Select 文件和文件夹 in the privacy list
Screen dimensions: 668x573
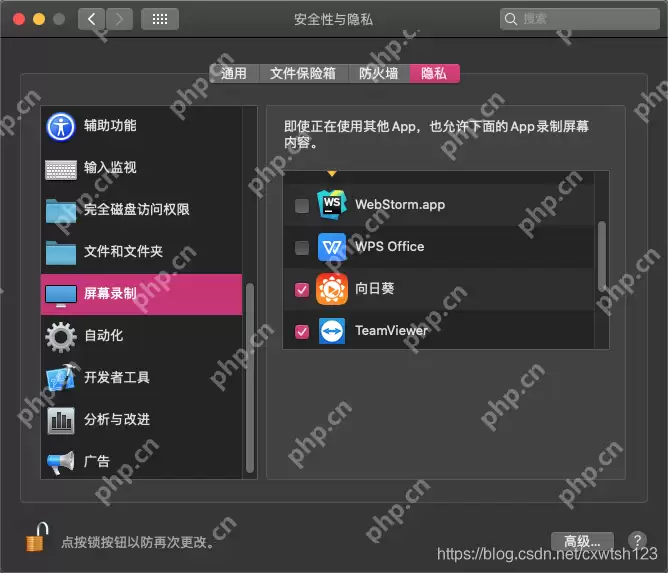141,252
